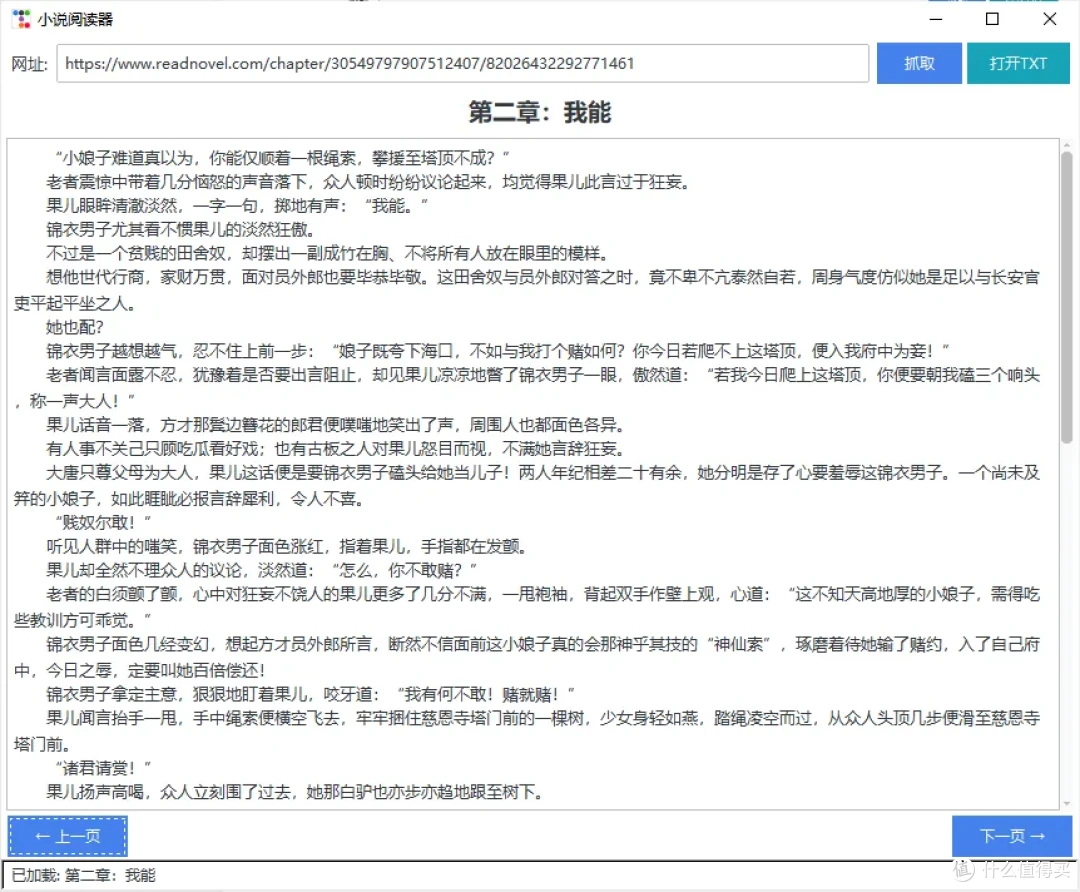Click the line starting 果儿话音一落
This screenshot has width=1080, height=892.
point(335,424)
